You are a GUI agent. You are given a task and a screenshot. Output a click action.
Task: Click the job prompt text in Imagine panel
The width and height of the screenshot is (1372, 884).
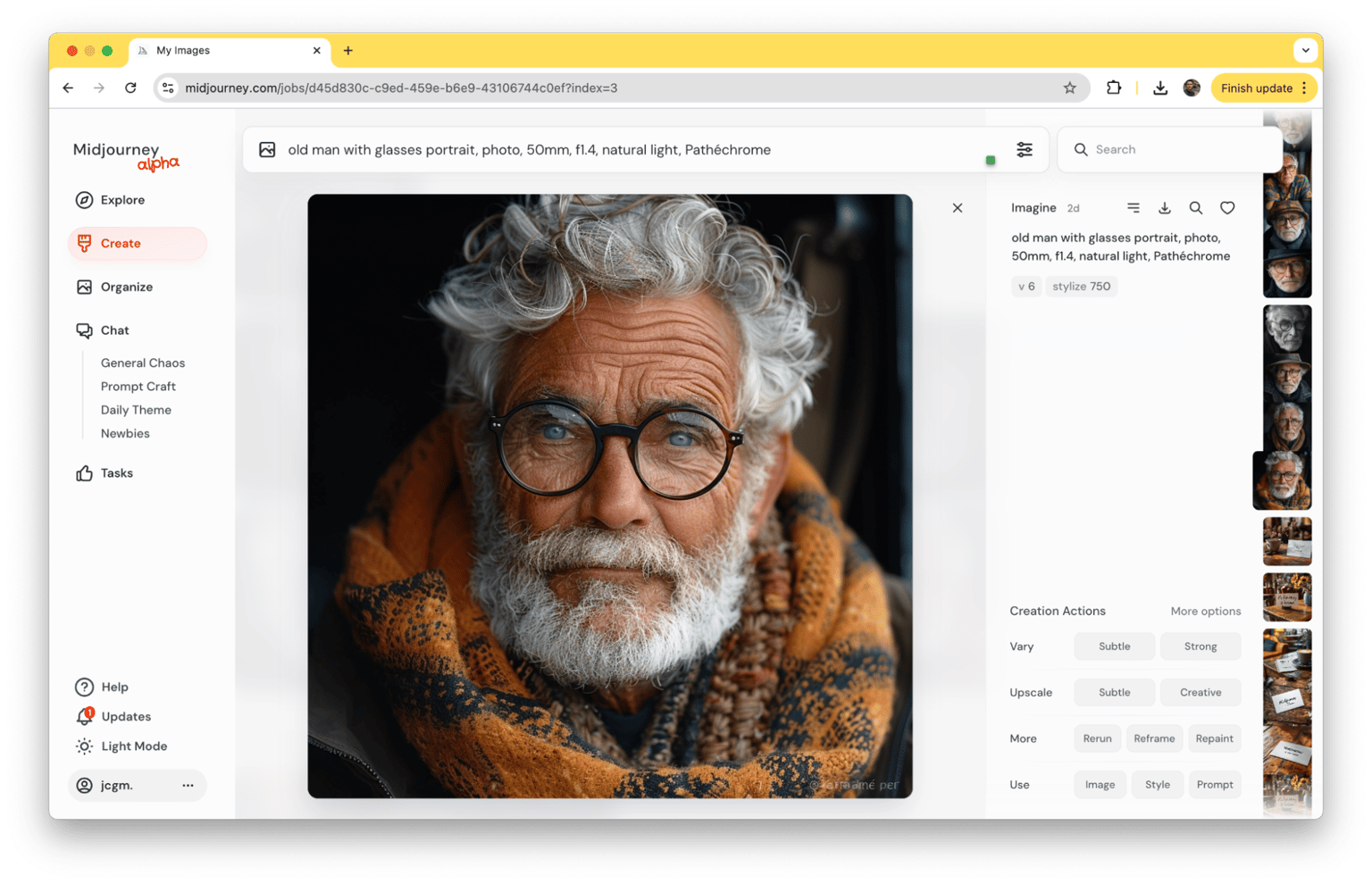coord(1121,247)
